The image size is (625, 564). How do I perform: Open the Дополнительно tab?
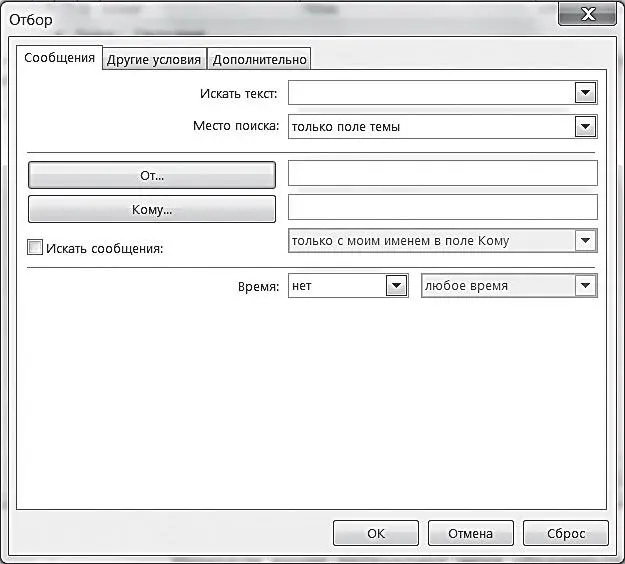[259, 59]
